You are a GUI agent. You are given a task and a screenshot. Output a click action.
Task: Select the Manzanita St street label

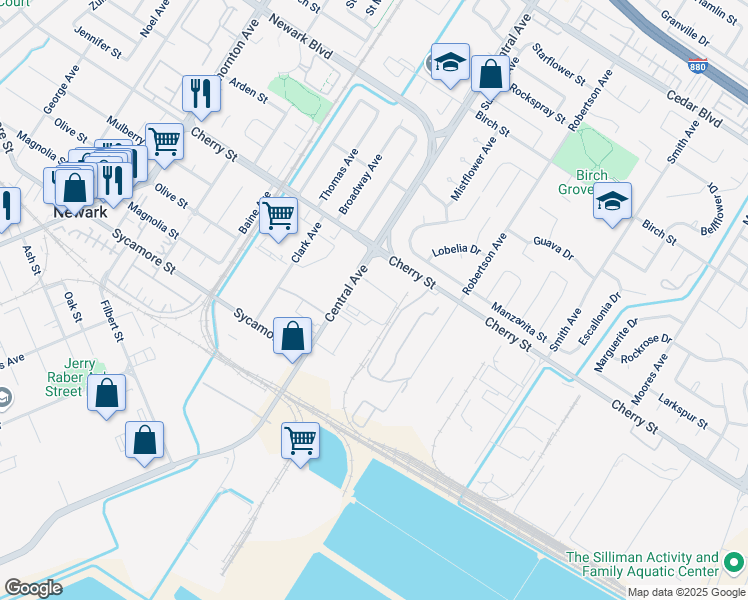519,322
